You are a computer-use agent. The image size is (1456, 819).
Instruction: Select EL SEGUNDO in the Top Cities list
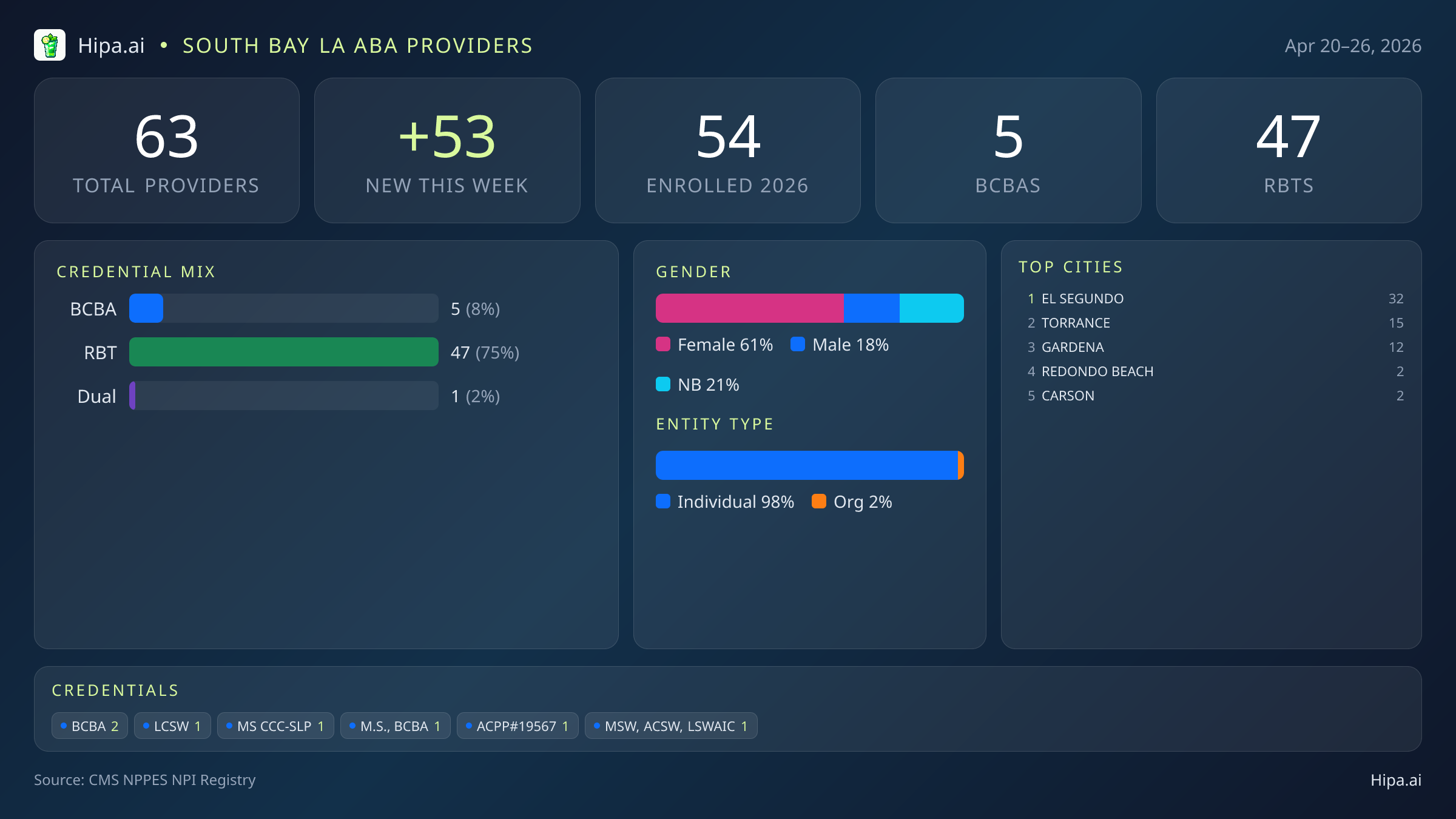(1082, 298)
